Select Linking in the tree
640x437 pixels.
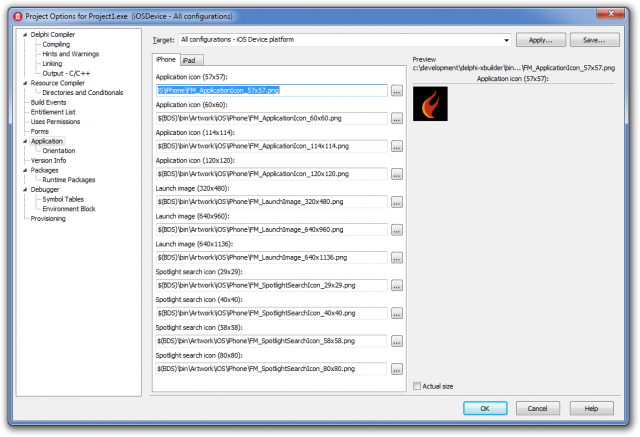tap(52, 64)
